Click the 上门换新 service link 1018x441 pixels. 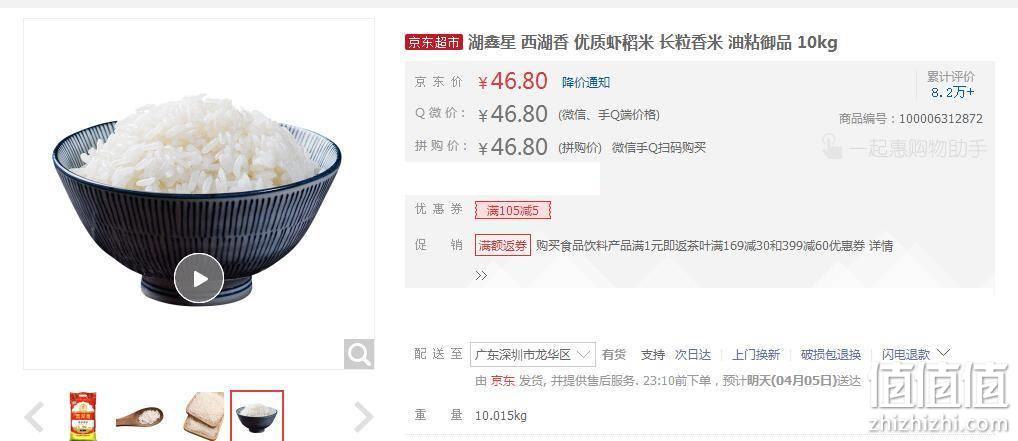click(756, 355)
